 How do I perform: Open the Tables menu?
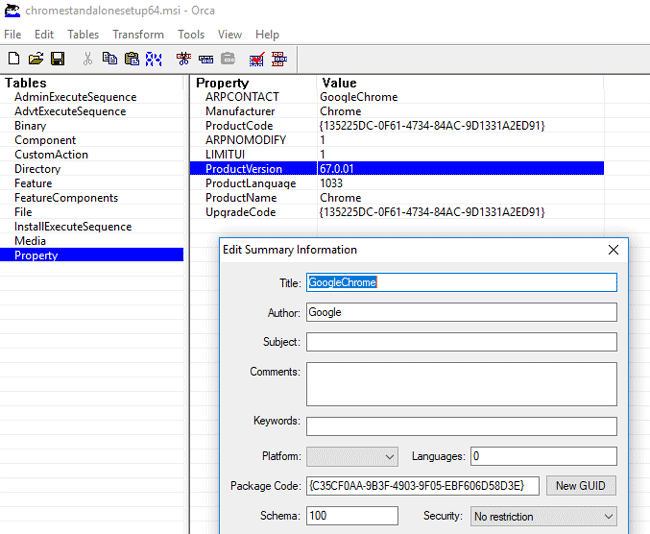(x=83, y=34)
